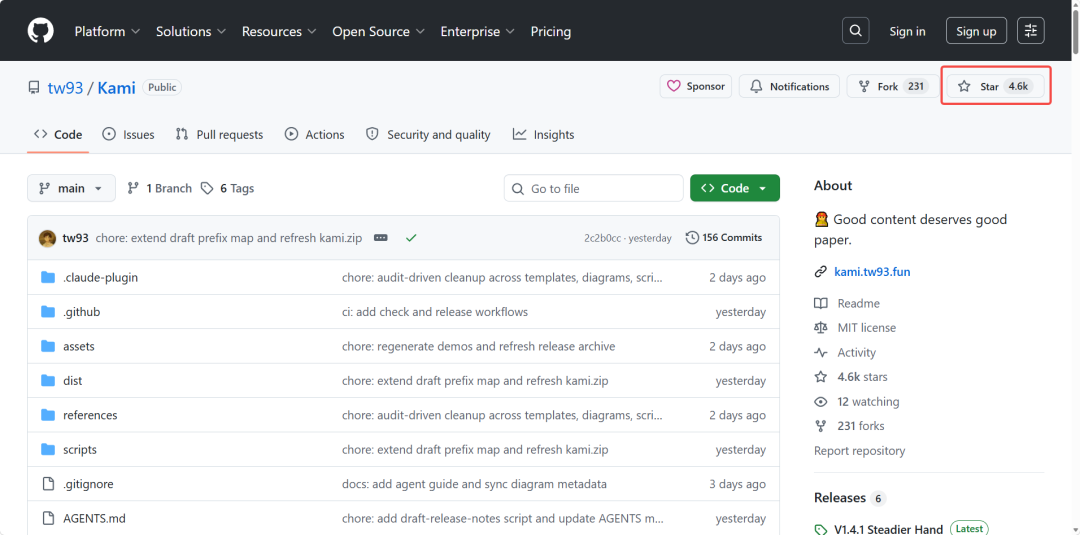Image resolution: width=1080 pixels, height=535 pixels.
Task: Open the Activity link in About
Action: point(845,353)
